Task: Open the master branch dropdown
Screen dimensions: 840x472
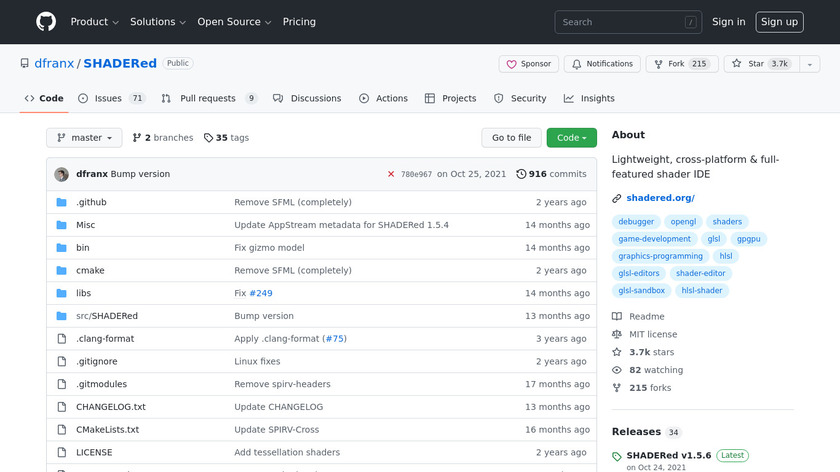Action: 84,138
